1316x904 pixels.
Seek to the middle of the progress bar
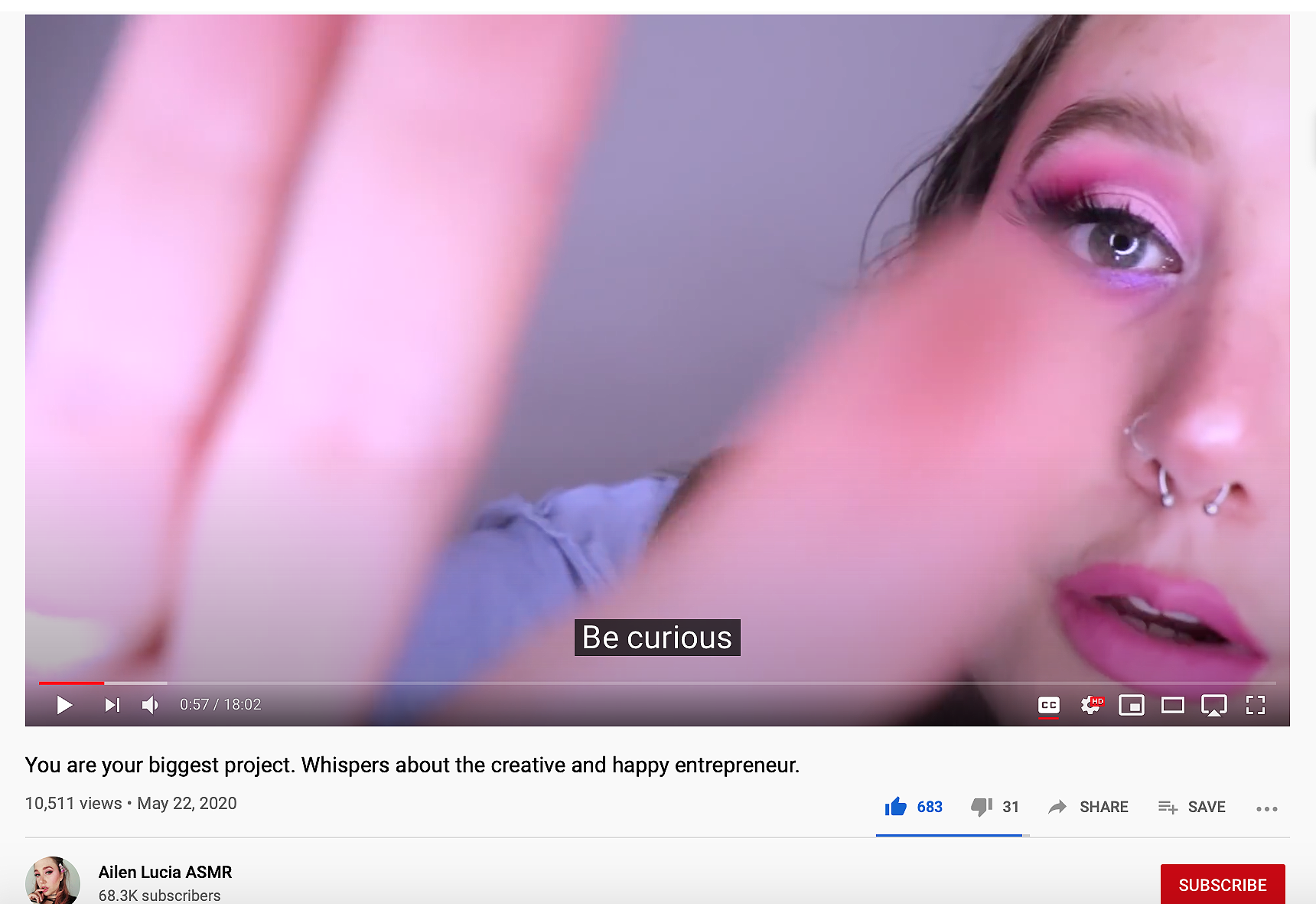point(657,683)
